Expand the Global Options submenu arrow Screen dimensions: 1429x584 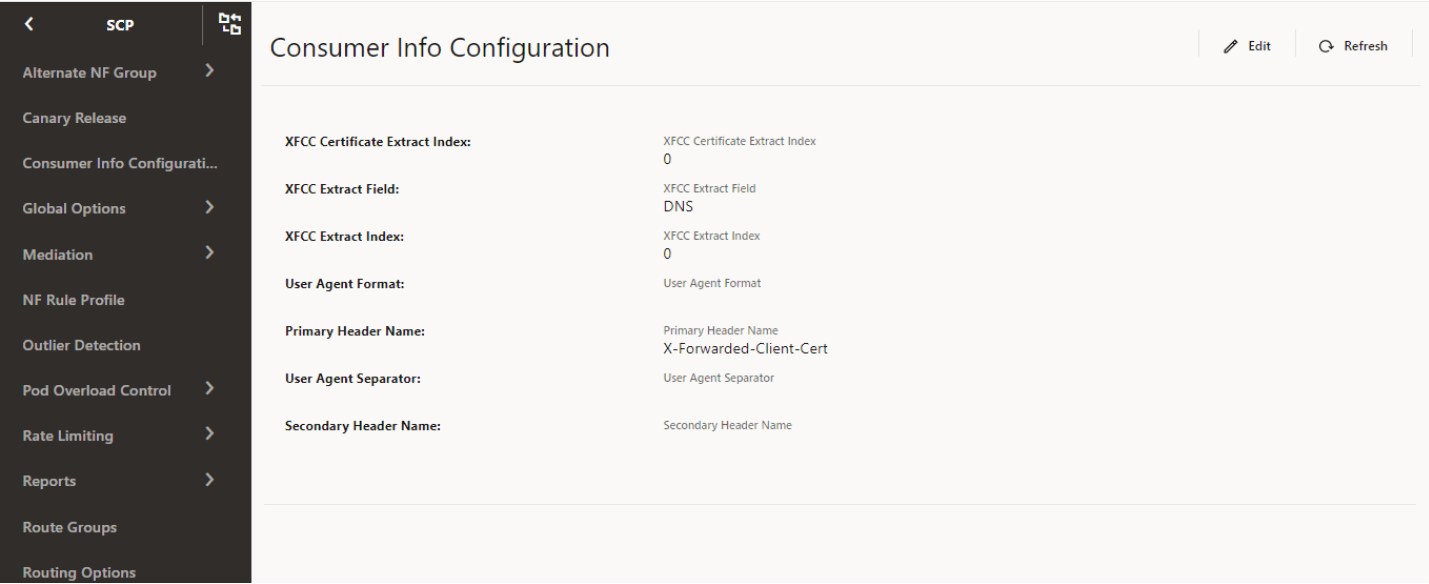209,208
